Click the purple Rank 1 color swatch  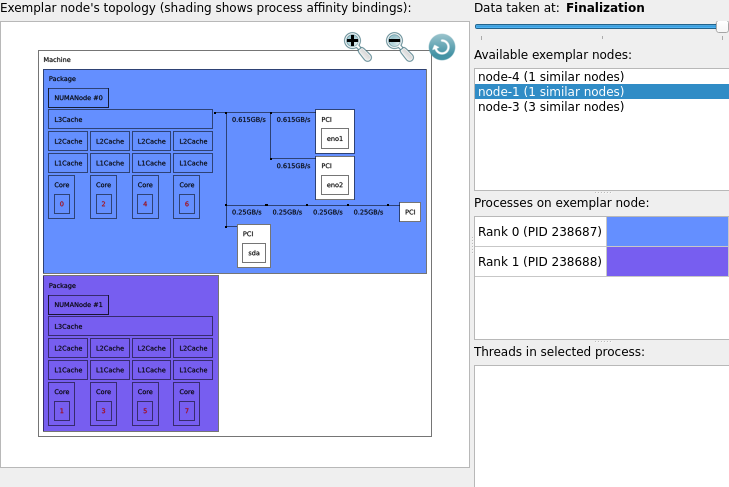pos(667,261)
